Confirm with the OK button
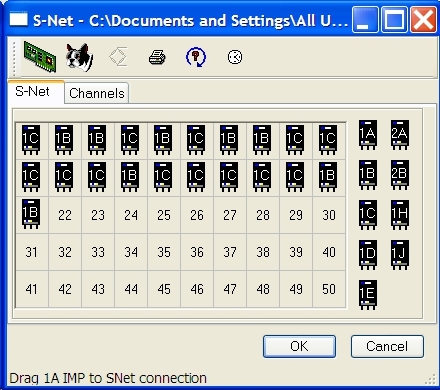This screenshot has width=440, height=390. click(x=299, y=346)
